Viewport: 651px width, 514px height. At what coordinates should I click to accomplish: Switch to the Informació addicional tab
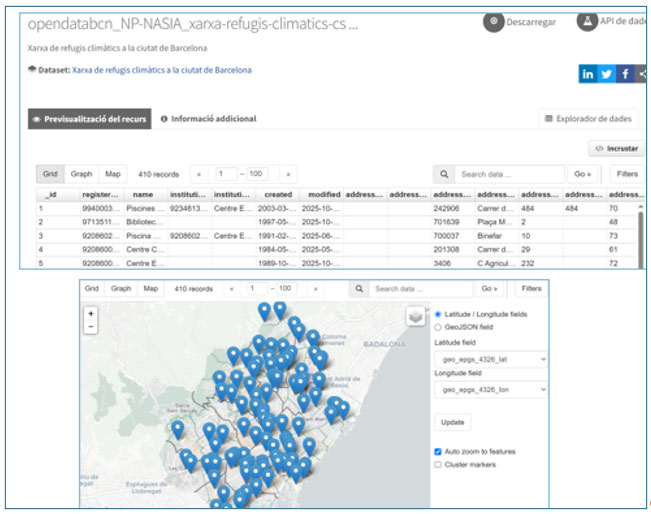(208, 119)
